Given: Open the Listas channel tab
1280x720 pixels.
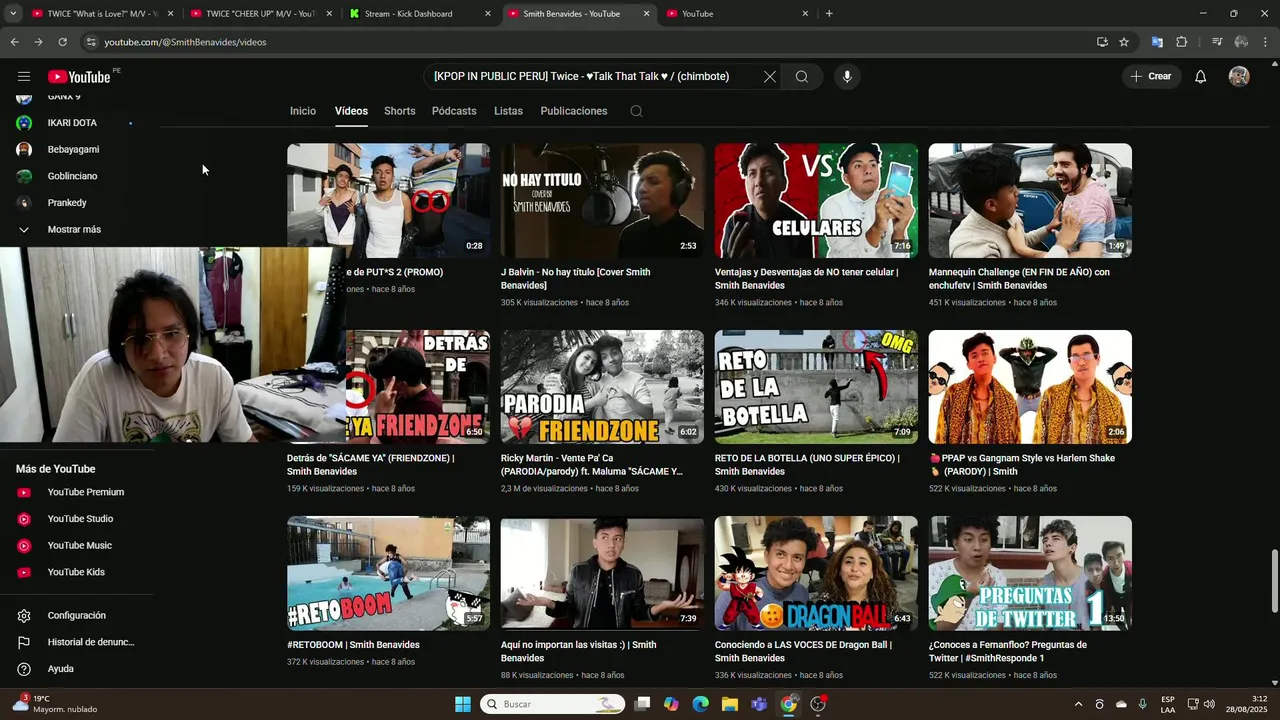Looking at the screenshot, I should (508, 111).
